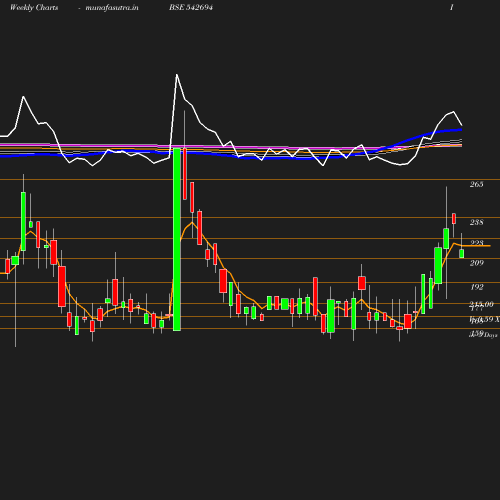Click the 209 price level label
The width and height of the screenshot is (500, 500).
476,263
